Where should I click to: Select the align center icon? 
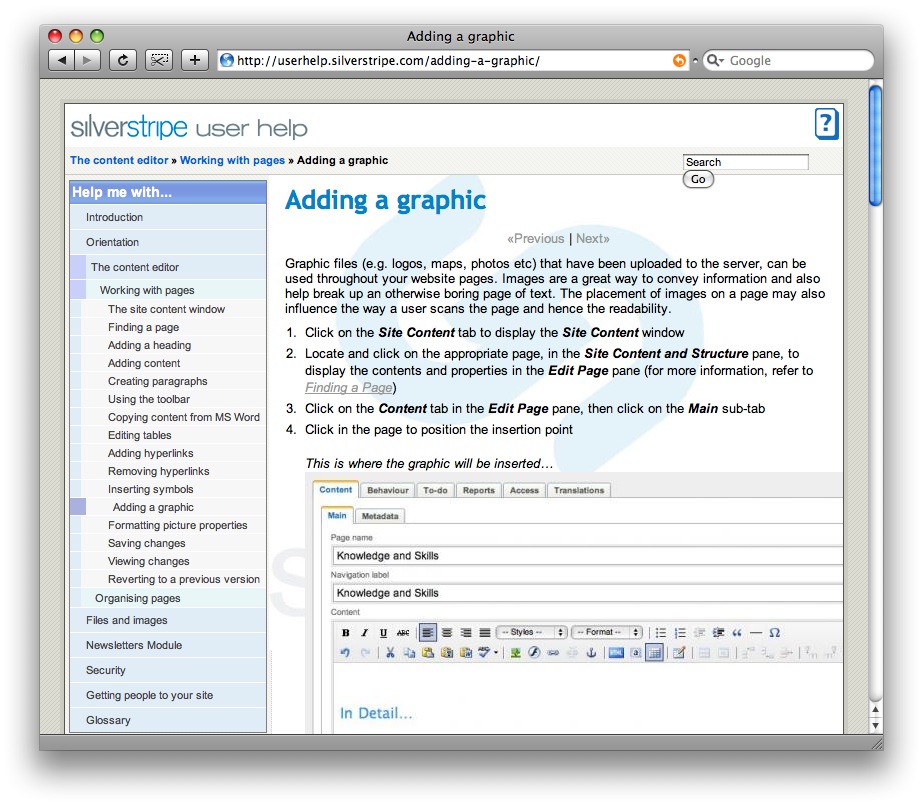tap(445, 633)
